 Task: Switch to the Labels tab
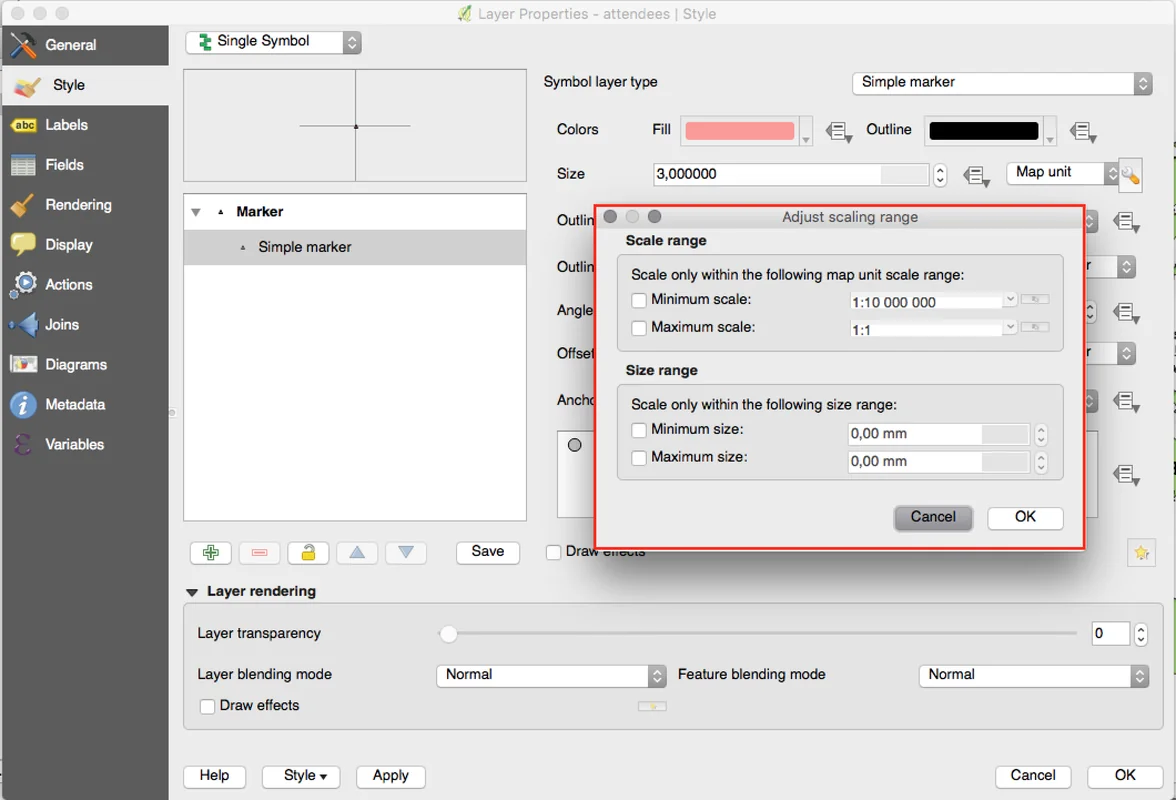tap(66, 125)
